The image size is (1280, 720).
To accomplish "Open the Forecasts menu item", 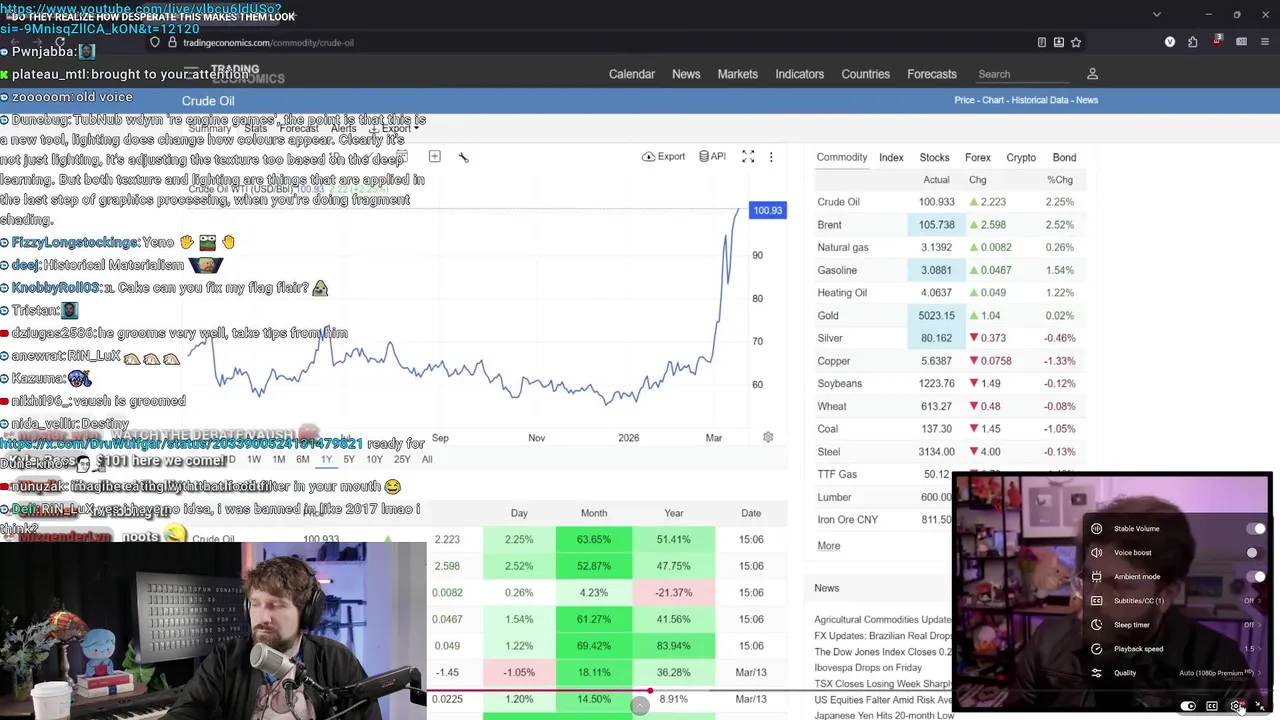I will 932,74.
